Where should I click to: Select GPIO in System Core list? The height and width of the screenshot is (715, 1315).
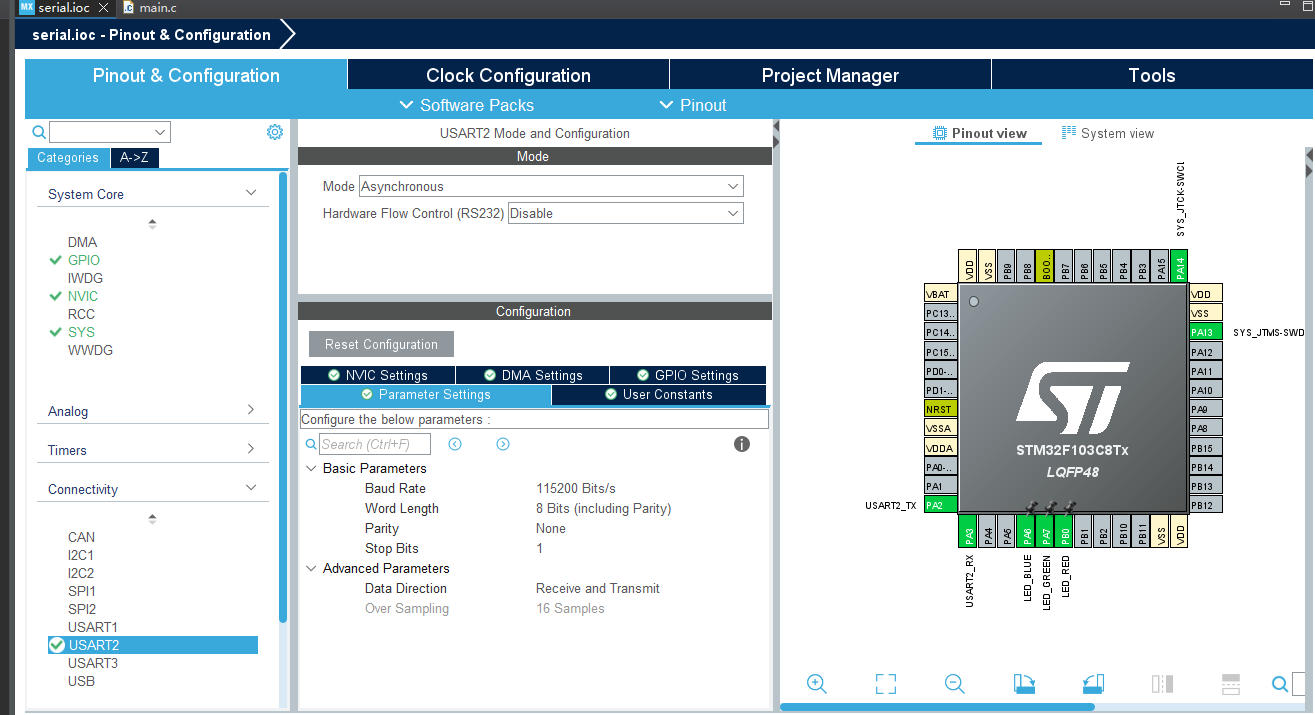(x=84, y=260)
